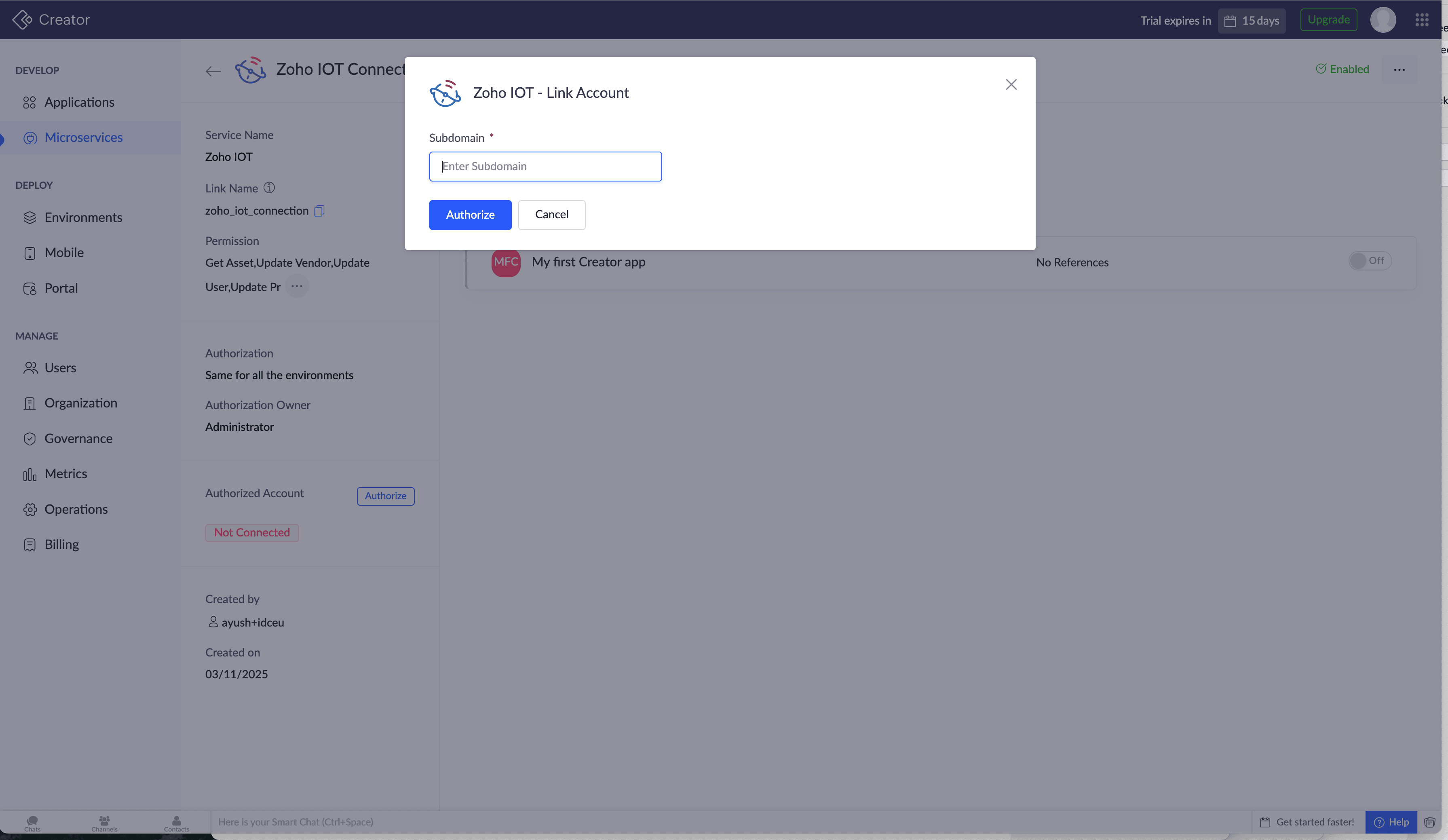Open Environments in the sidebar
Image resolution: width=1448 pixels, height=840 pixels.
[x=83, y=217]
